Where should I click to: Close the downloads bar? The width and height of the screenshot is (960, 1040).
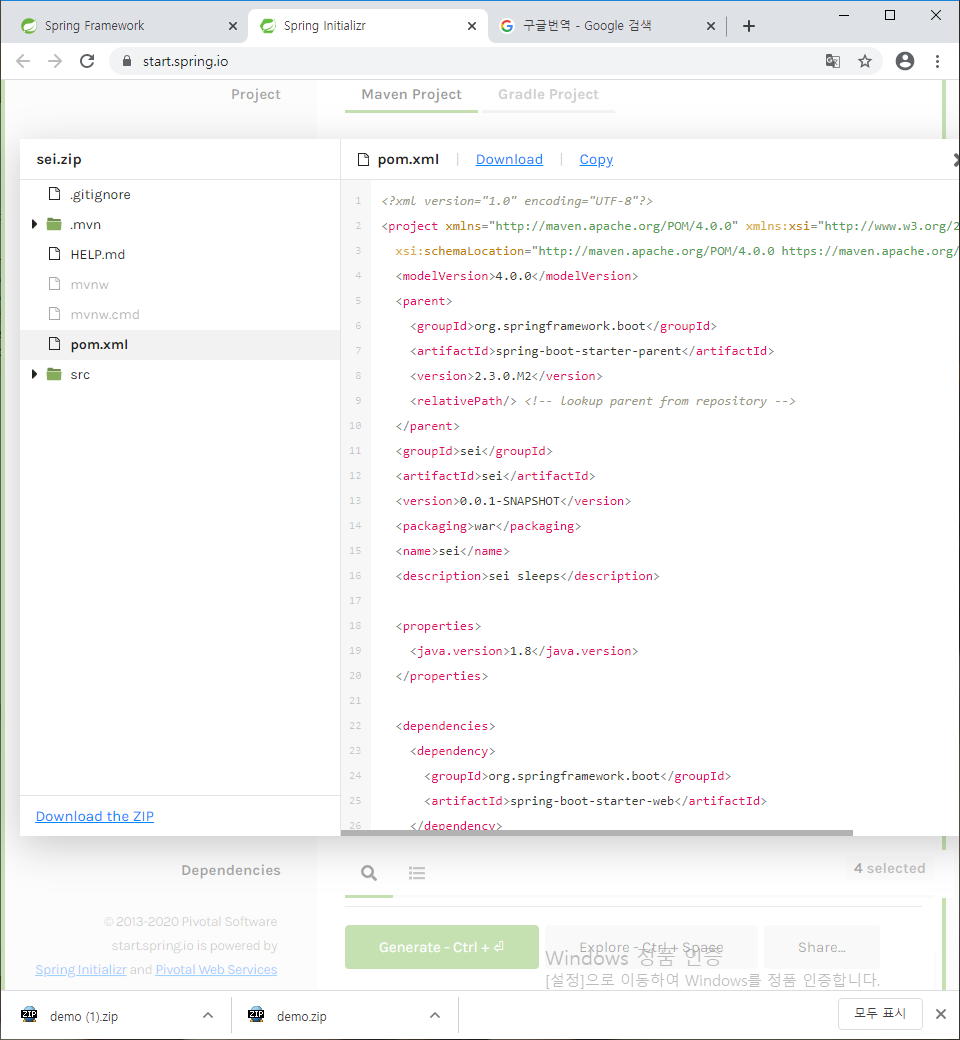pyautogui.click(x=941, y=1013)
